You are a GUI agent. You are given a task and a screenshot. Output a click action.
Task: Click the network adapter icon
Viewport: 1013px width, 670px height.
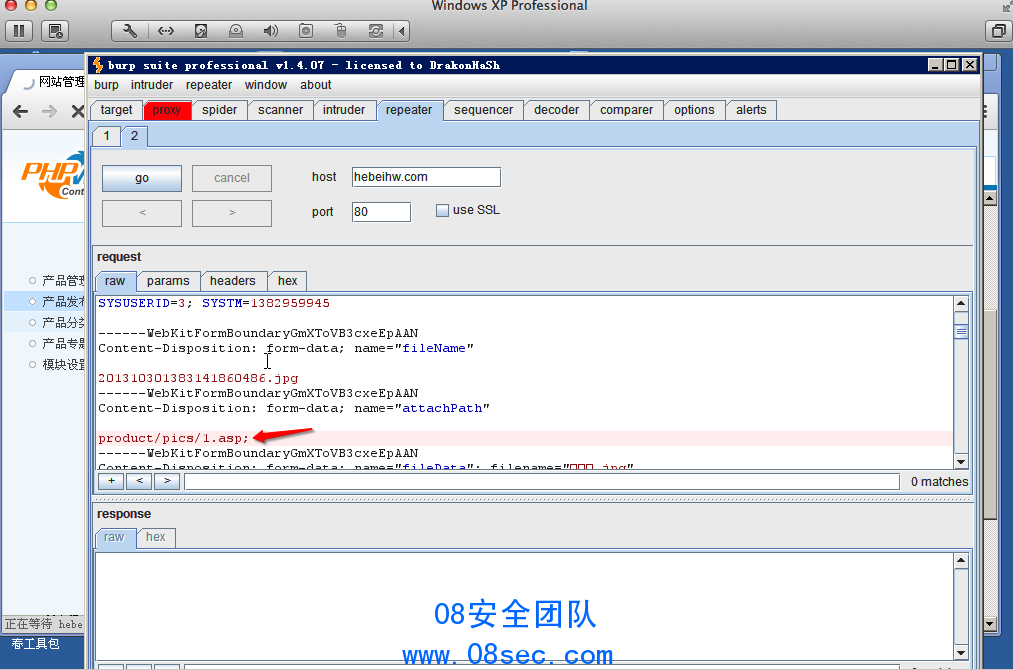(166, 31)
